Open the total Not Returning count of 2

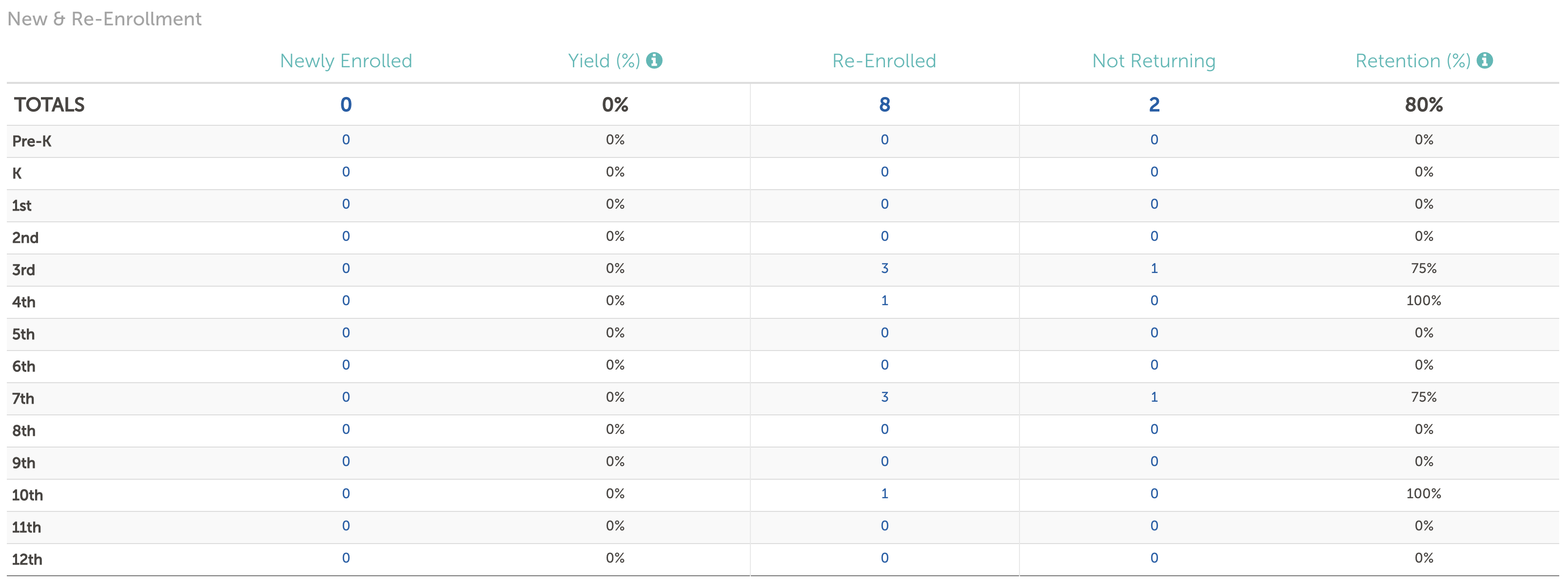pos(1154,105)
